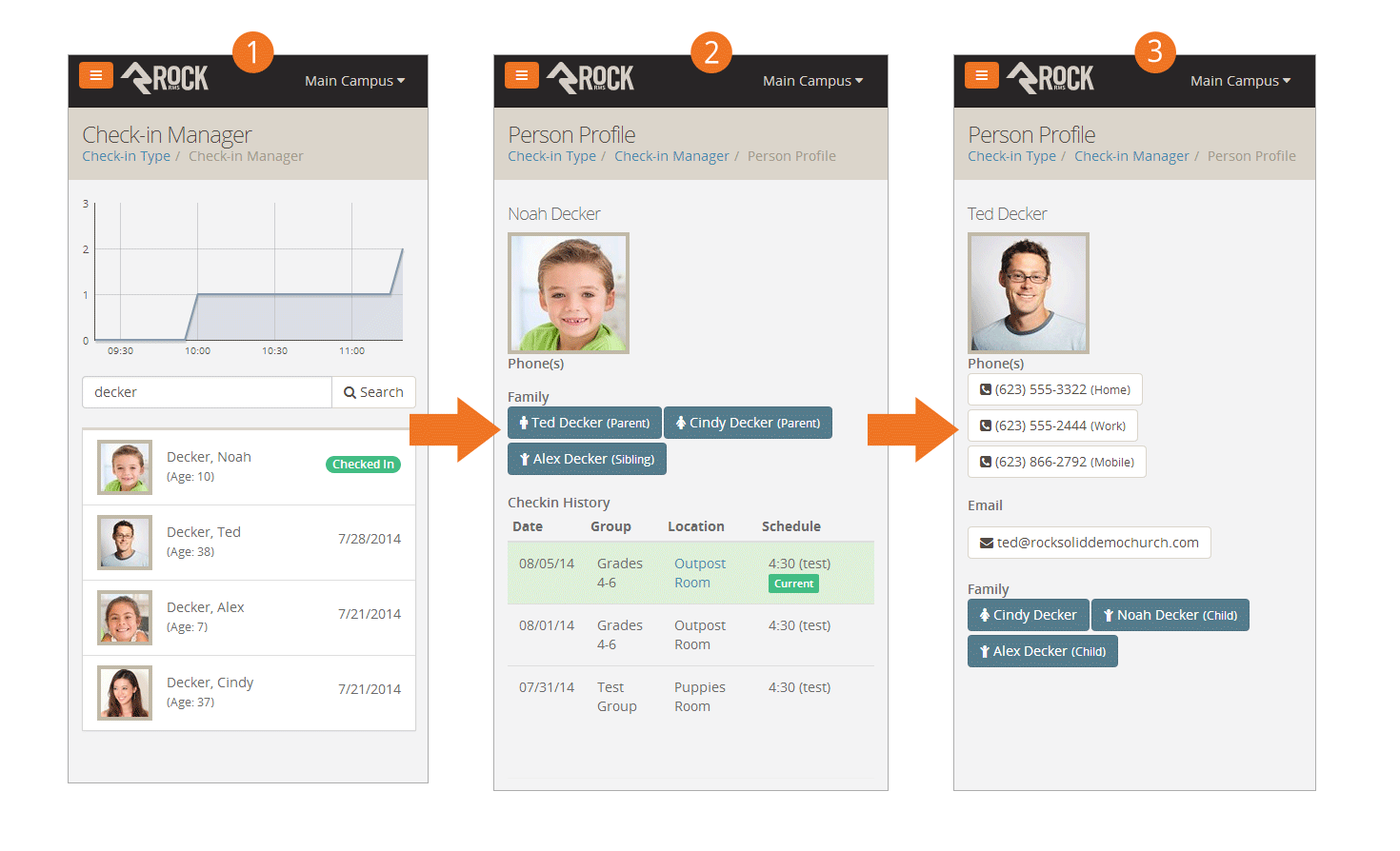Click the 08/01/14 checkin history date
This screenshot has width=1400, height=851.
pos(547,625)
